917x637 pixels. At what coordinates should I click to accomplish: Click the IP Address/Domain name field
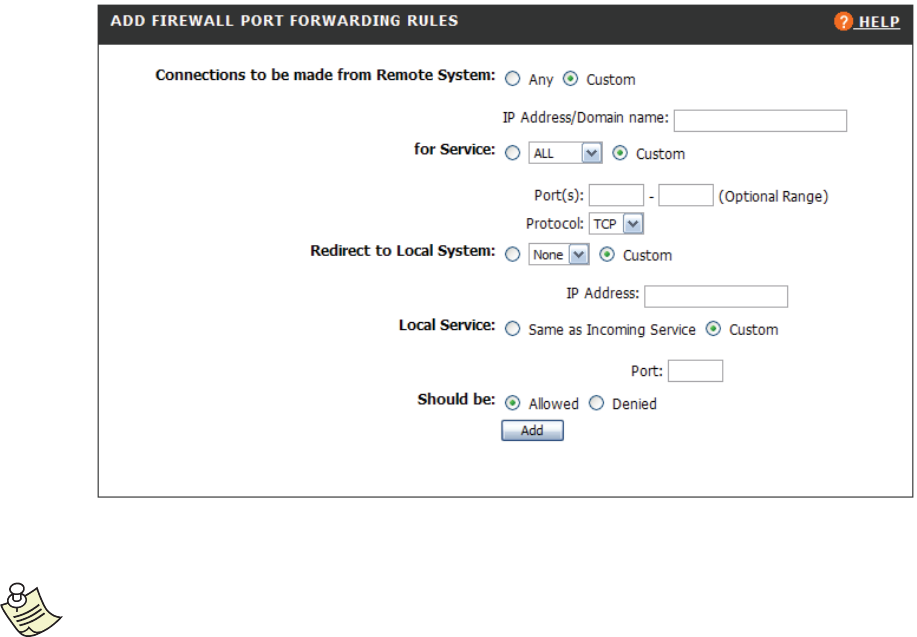[760, 121]
